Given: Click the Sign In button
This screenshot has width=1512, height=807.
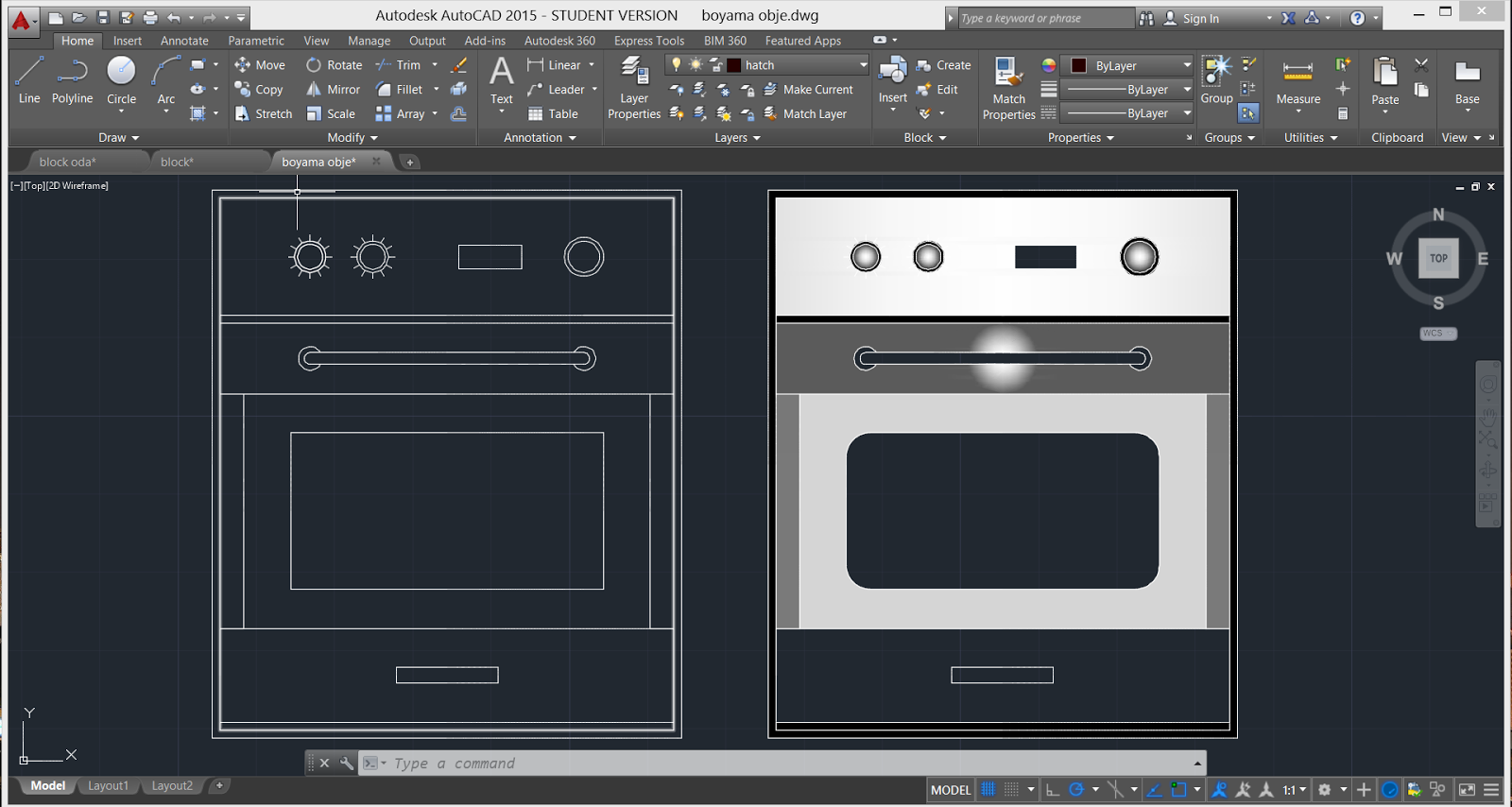Looking at the screenshot, I should pos(1191,18).
